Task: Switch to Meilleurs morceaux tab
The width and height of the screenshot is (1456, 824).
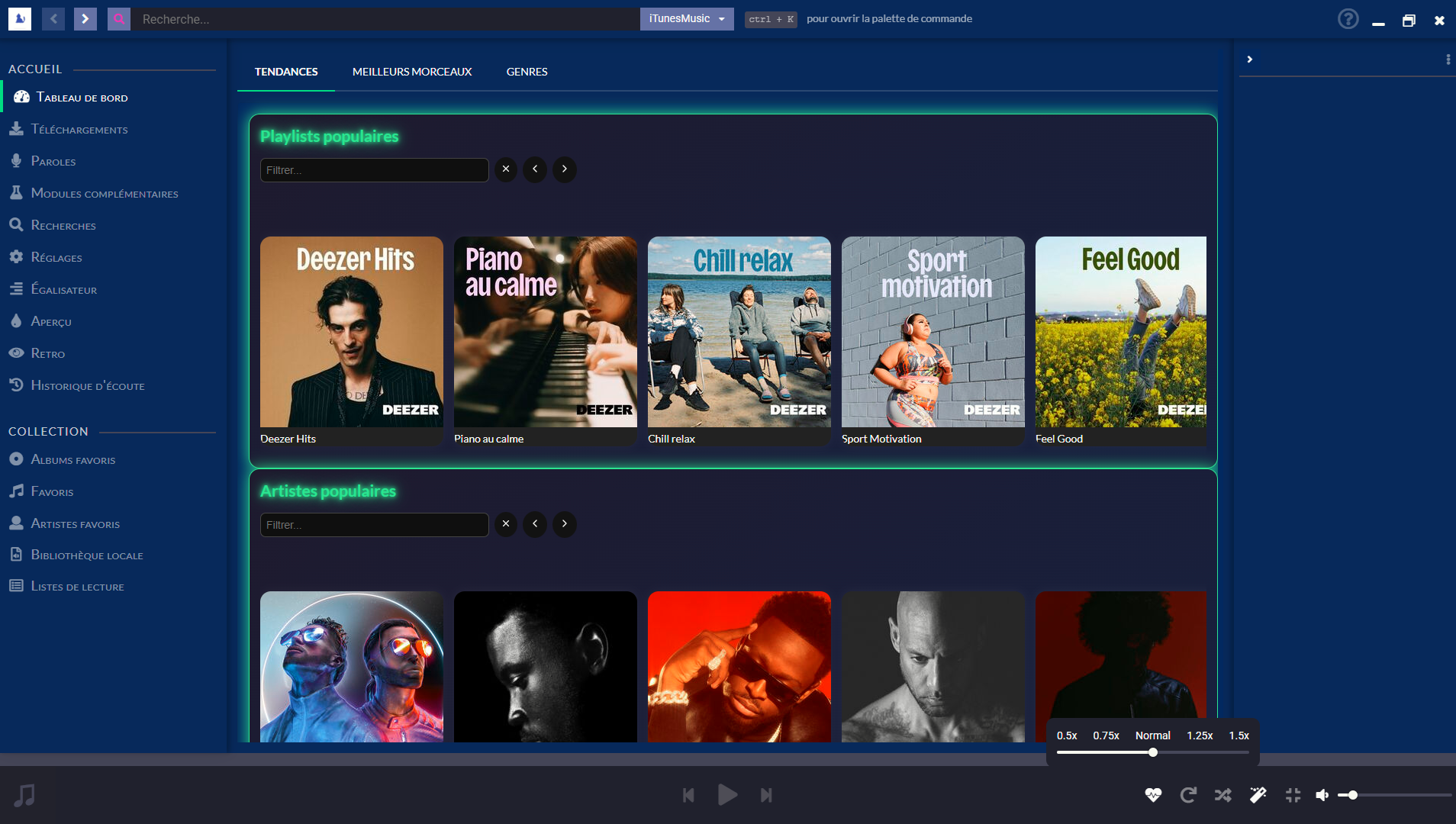Action: coord(412,72)
